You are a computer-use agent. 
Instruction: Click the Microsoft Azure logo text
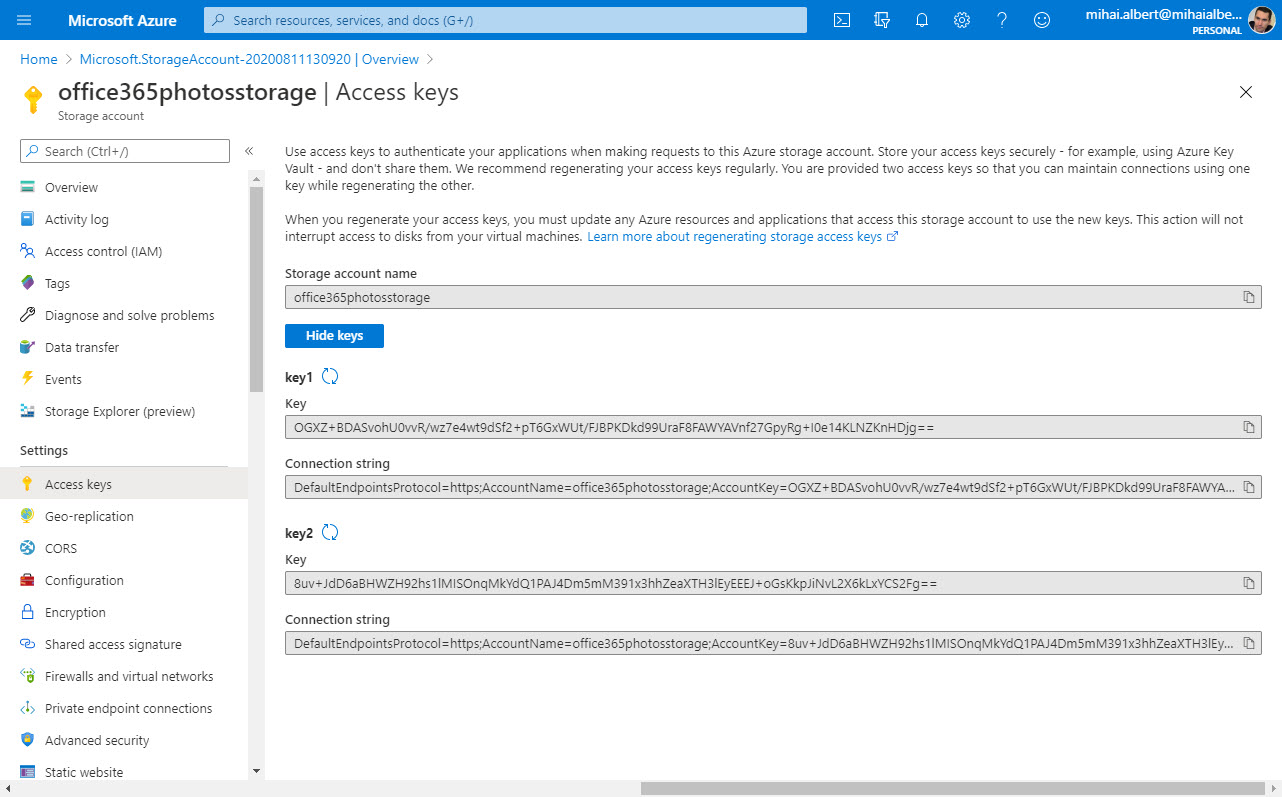coord(122,20)
